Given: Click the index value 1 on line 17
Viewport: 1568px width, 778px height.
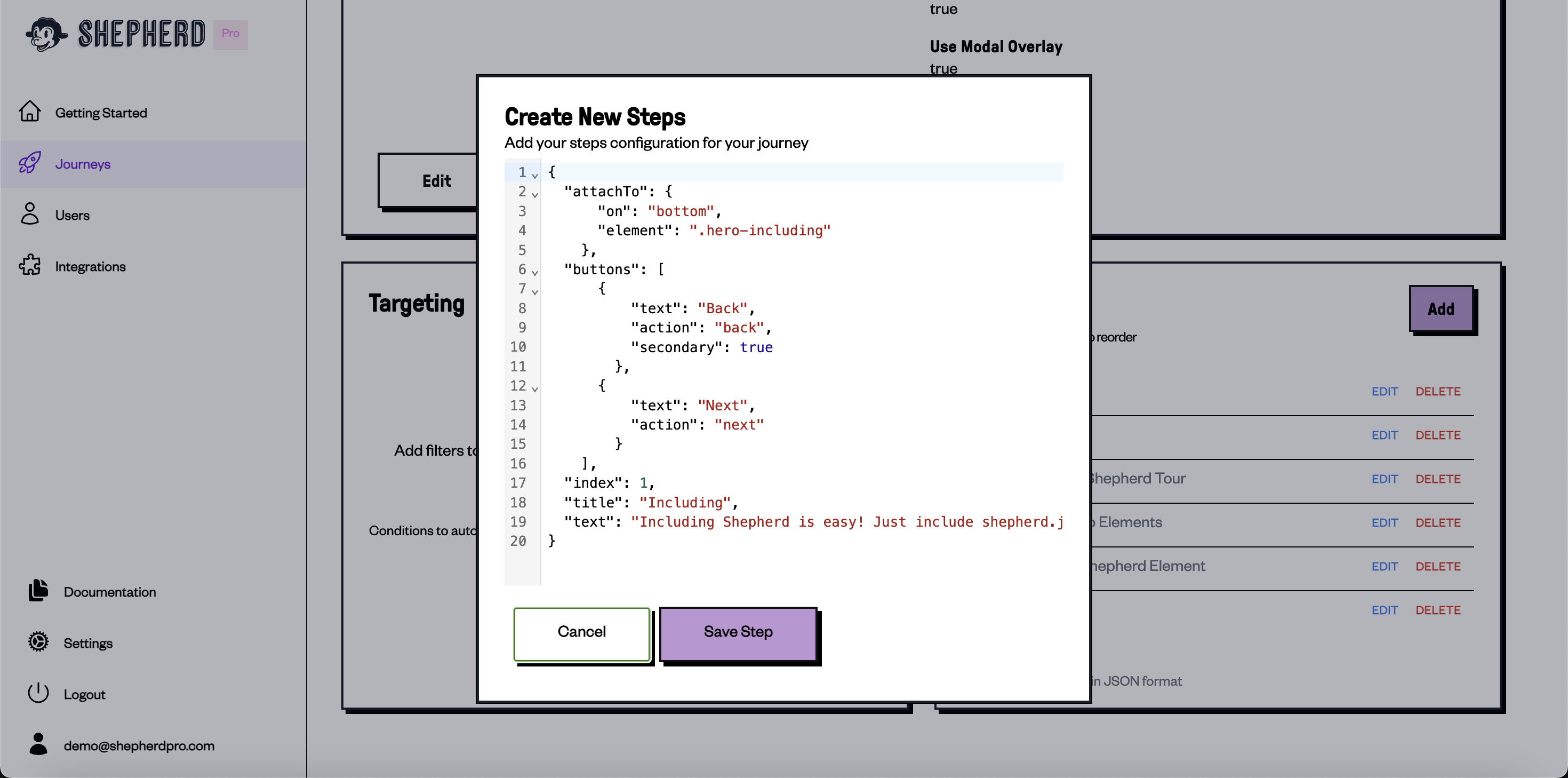Looking at the screenshot, I should click(x=643, y=483).
